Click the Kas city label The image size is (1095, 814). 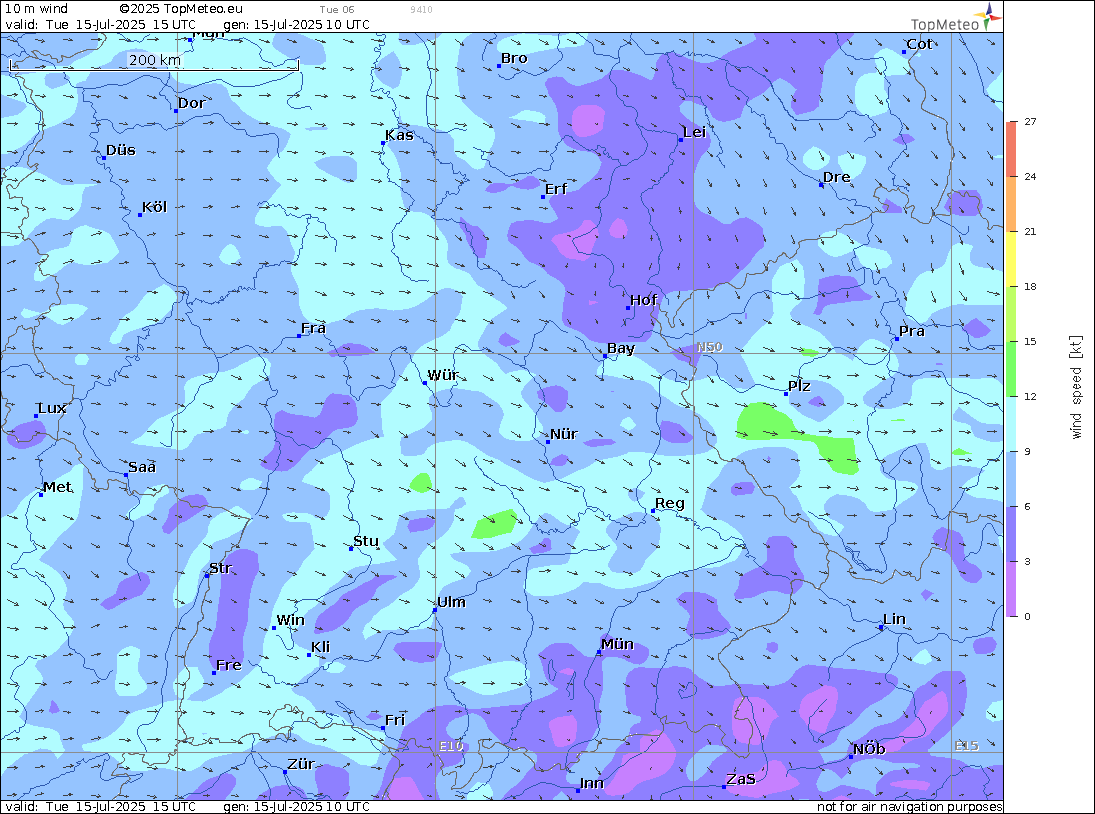click(x=399, y=135)
